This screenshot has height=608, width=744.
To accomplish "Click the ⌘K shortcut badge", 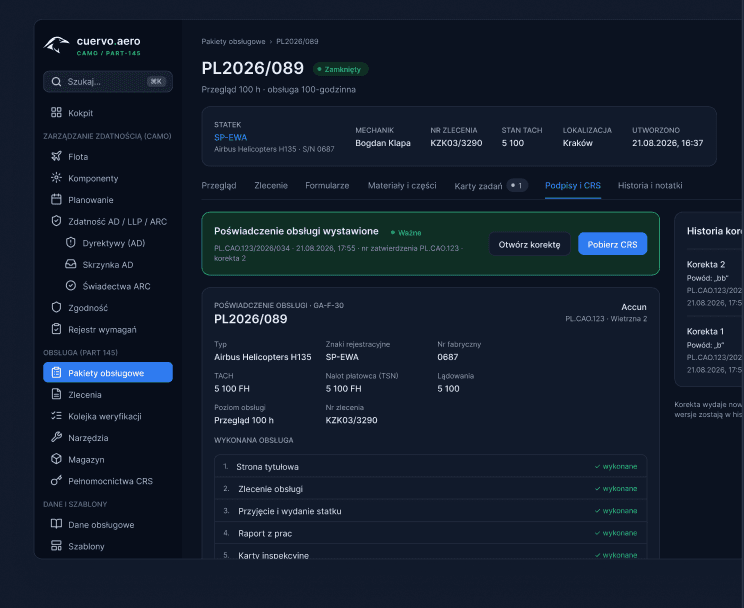I will 156,82.
